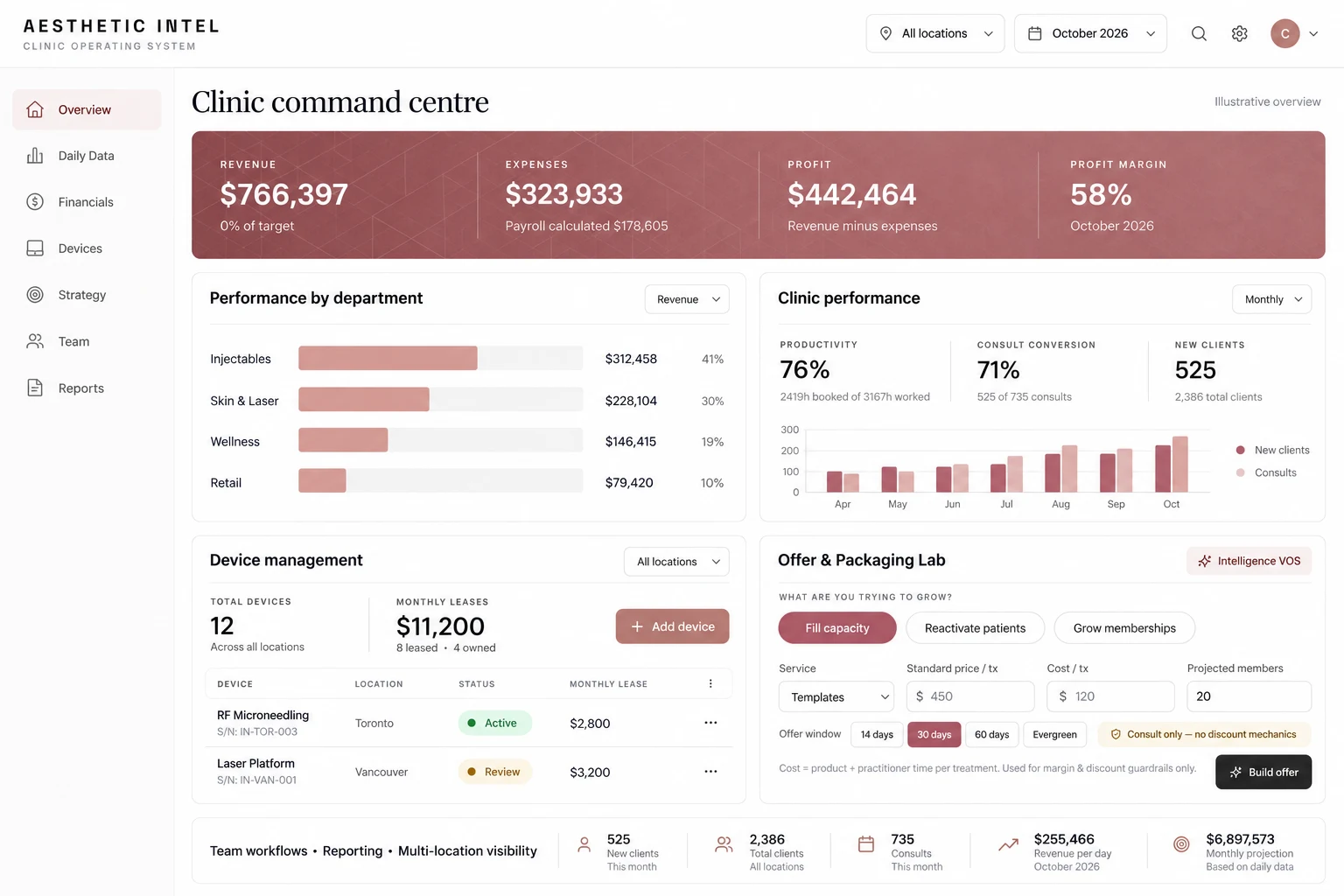Click the Consults calendar icon
Image resolution: width=1344 pixels, height=896 pixels.
(866, 844)
